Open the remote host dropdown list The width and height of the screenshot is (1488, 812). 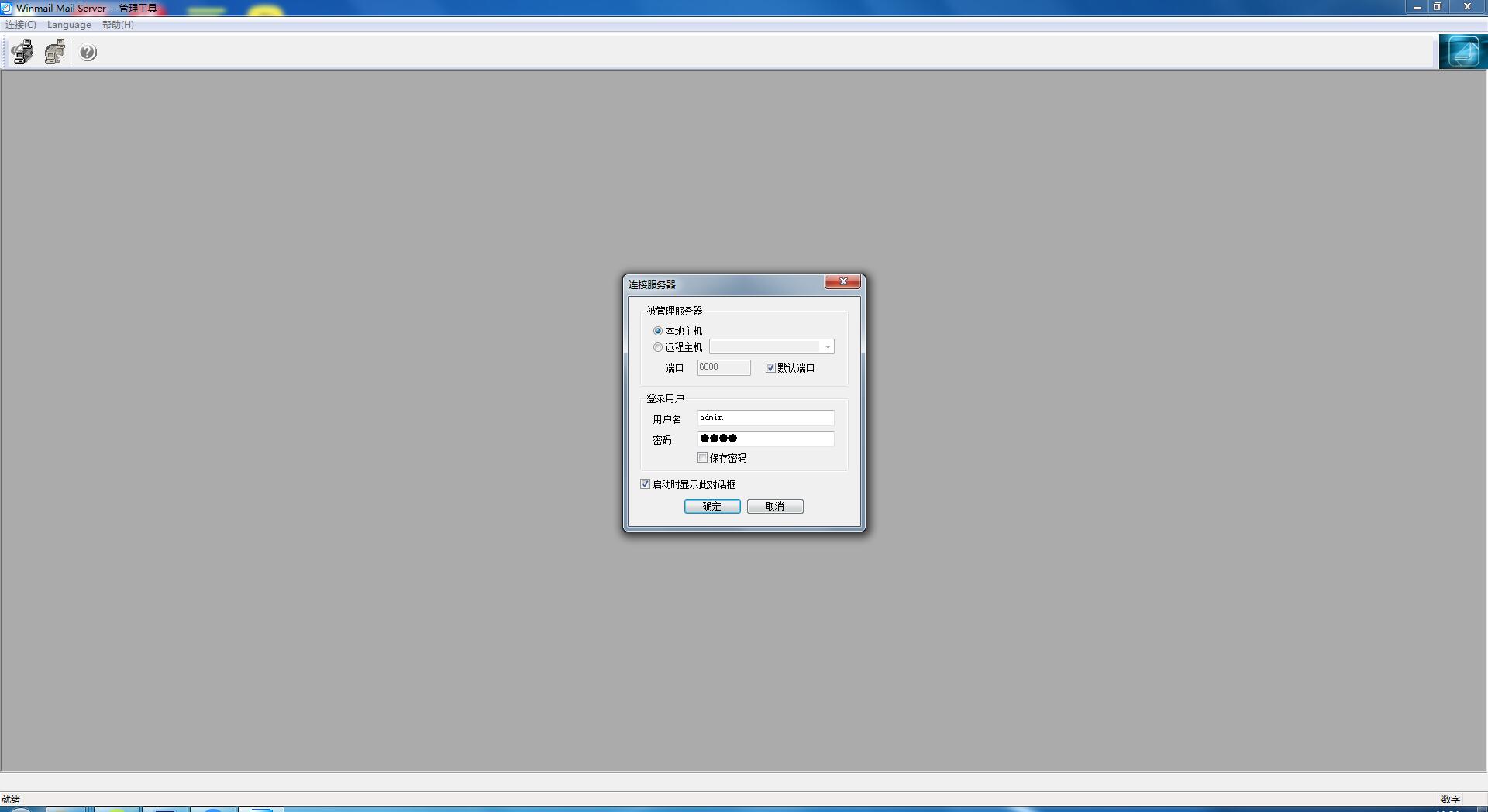828,346
